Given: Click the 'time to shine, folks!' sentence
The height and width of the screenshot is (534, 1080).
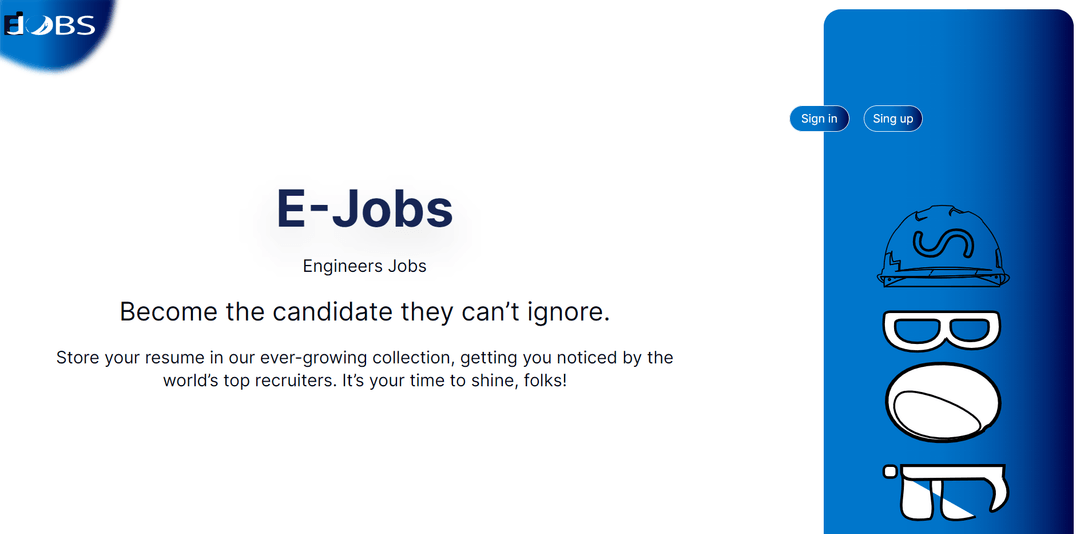Looking at the screenshot, I should 455,380.
